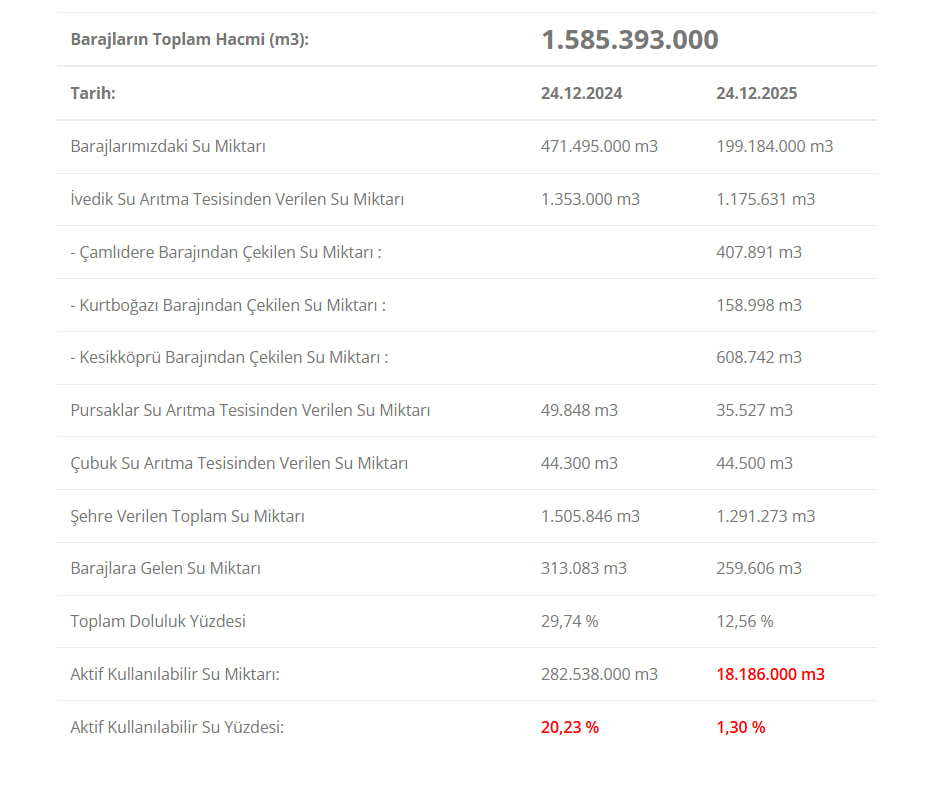
Task: Click the Kesikköprü value 608.742 m3
Action: point(759,357)
